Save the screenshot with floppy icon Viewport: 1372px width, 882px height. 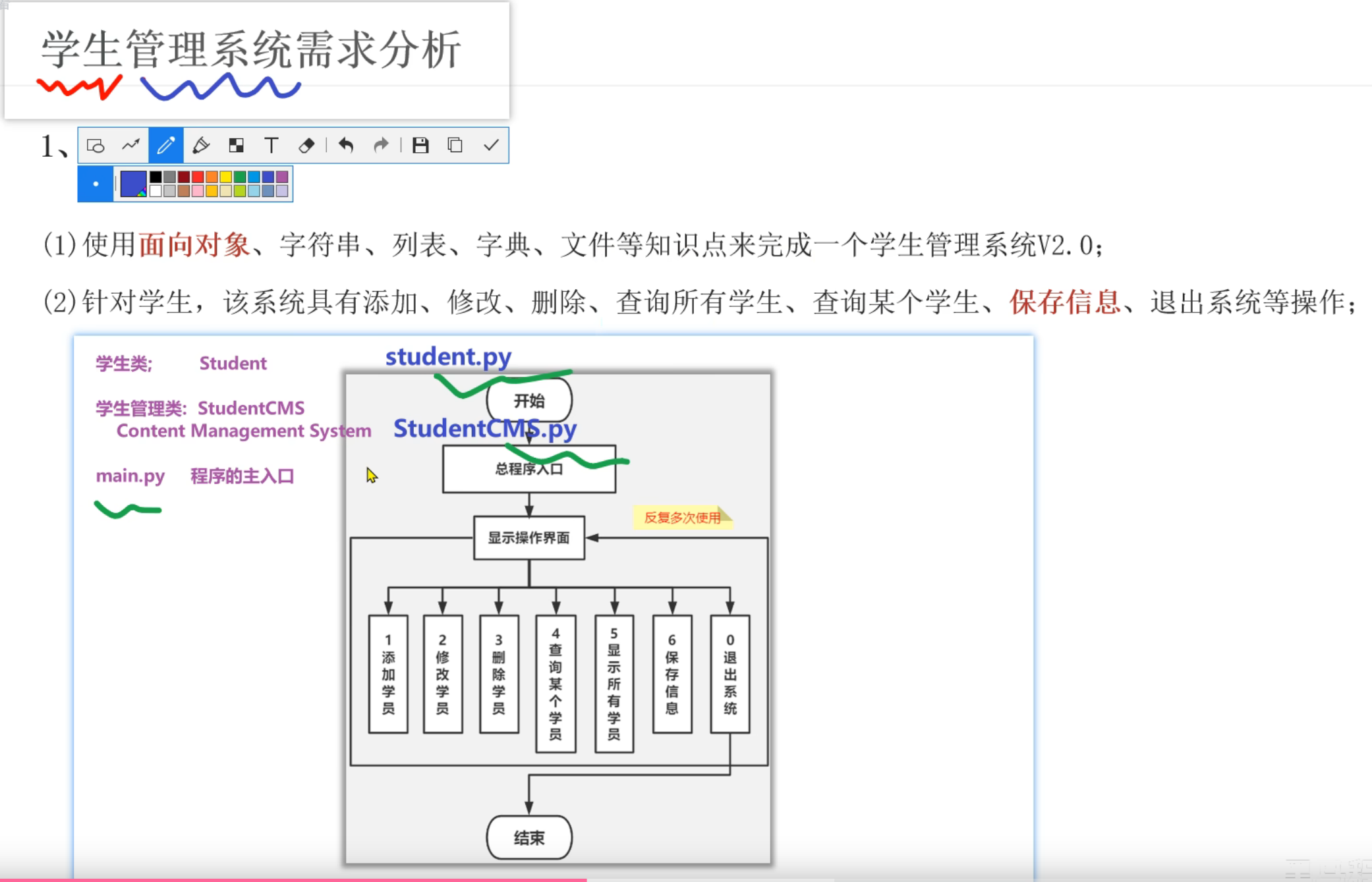420,145
